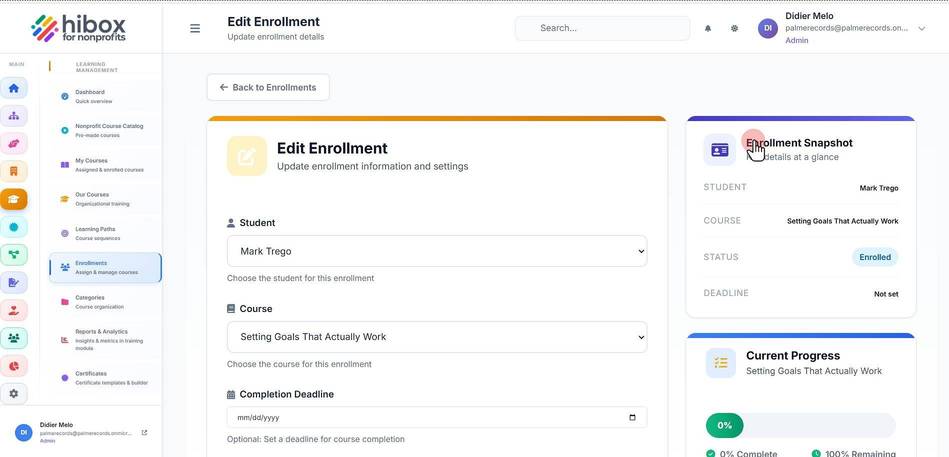Open the teal people group icon
The image size is (949, 457).
pos(13,338)
